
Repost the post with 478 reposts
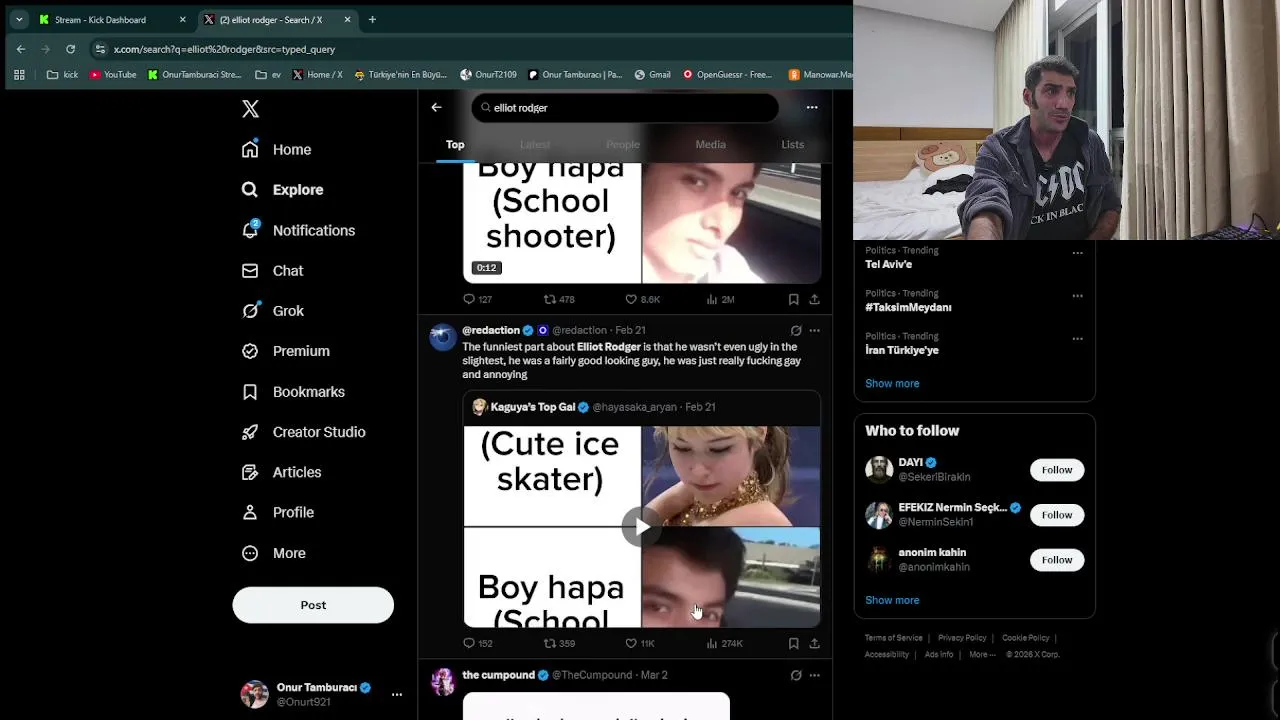[559, 299]
